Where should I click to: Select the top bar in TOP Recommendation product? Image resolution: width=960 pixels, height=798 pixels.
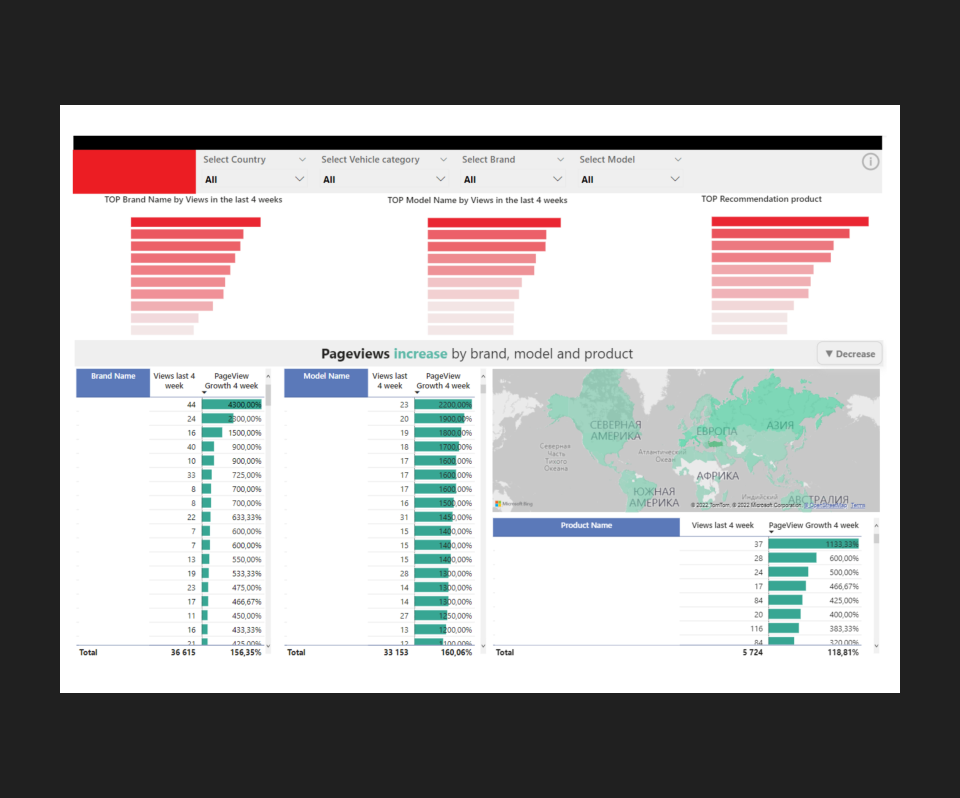[x=790, y=222]
